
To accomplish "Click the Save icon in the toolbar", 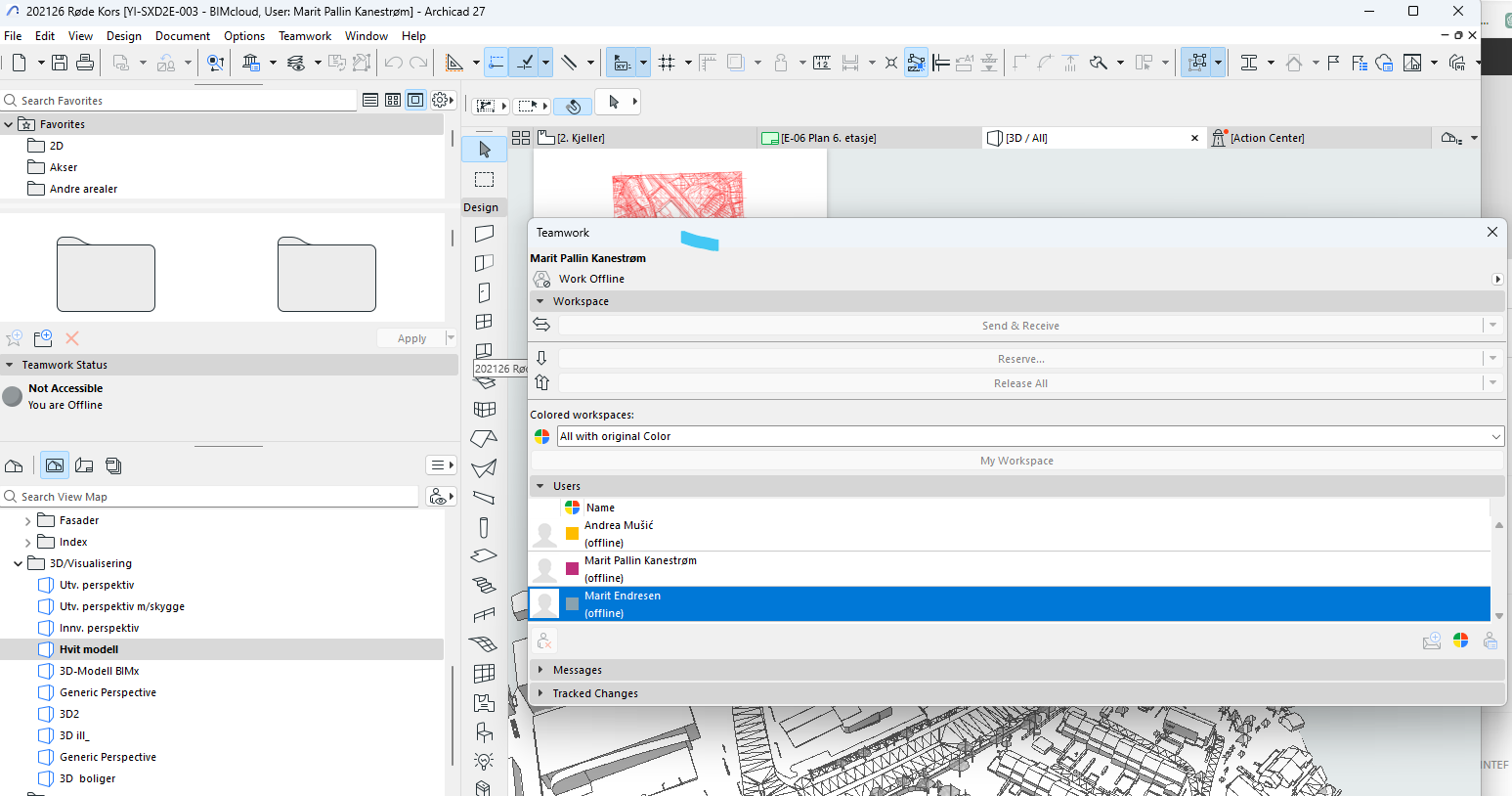I will 60,63.
